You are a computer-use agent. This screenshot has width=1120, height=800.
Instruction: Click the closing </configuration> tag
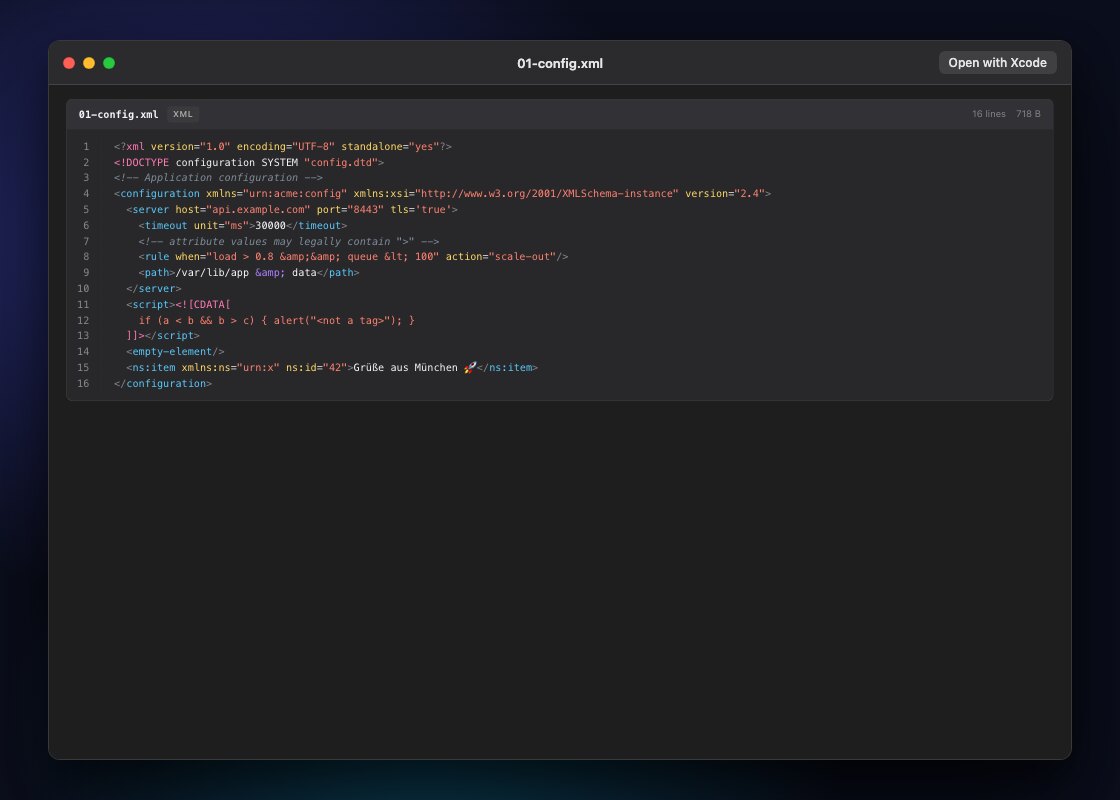[163, 384]
